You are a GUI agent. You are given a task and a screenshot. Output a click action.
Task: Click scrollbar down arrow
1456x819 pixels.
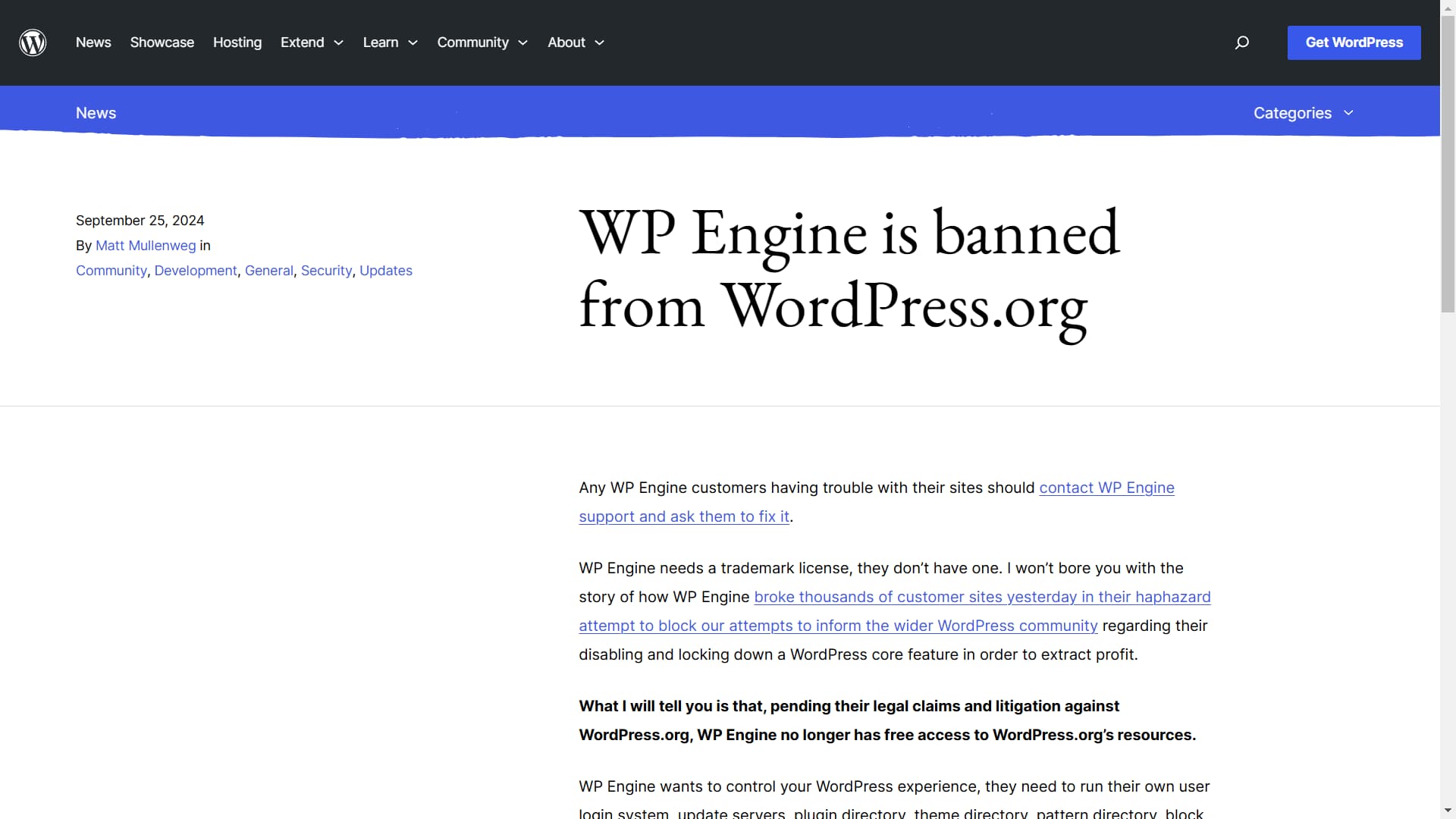tap(1448, 811)
